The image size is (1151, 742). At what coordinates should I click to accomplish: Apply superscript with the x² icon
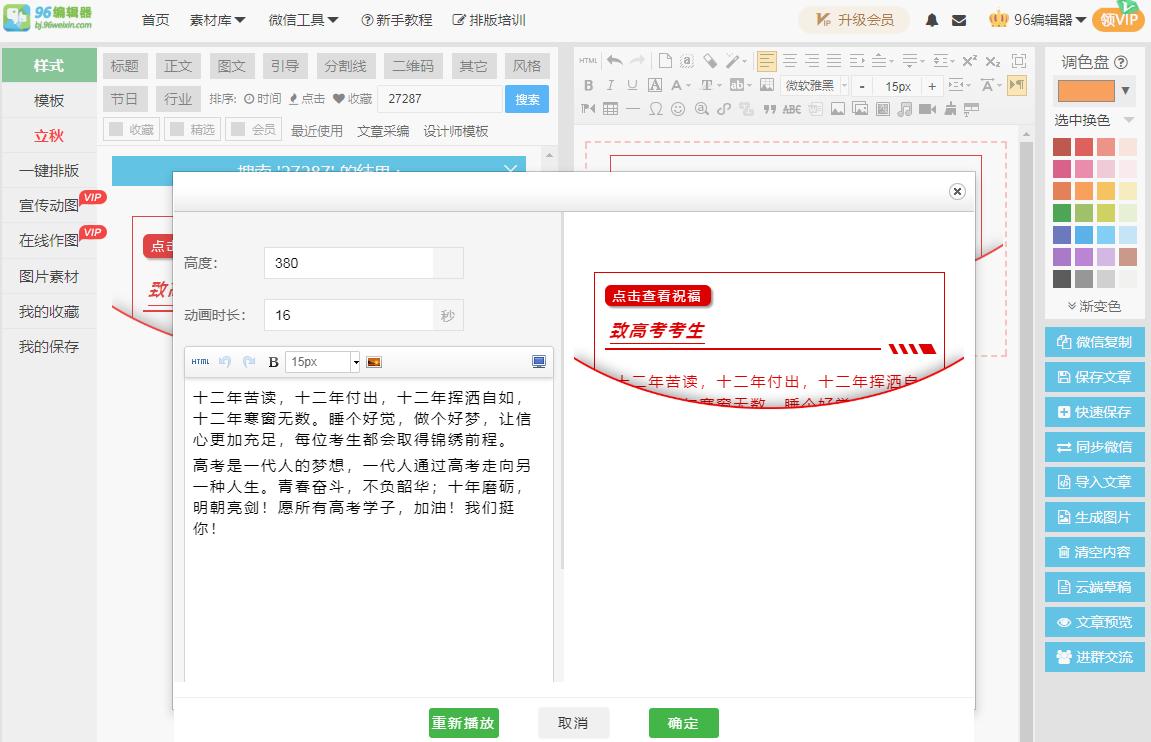click(x=967, y=61)
